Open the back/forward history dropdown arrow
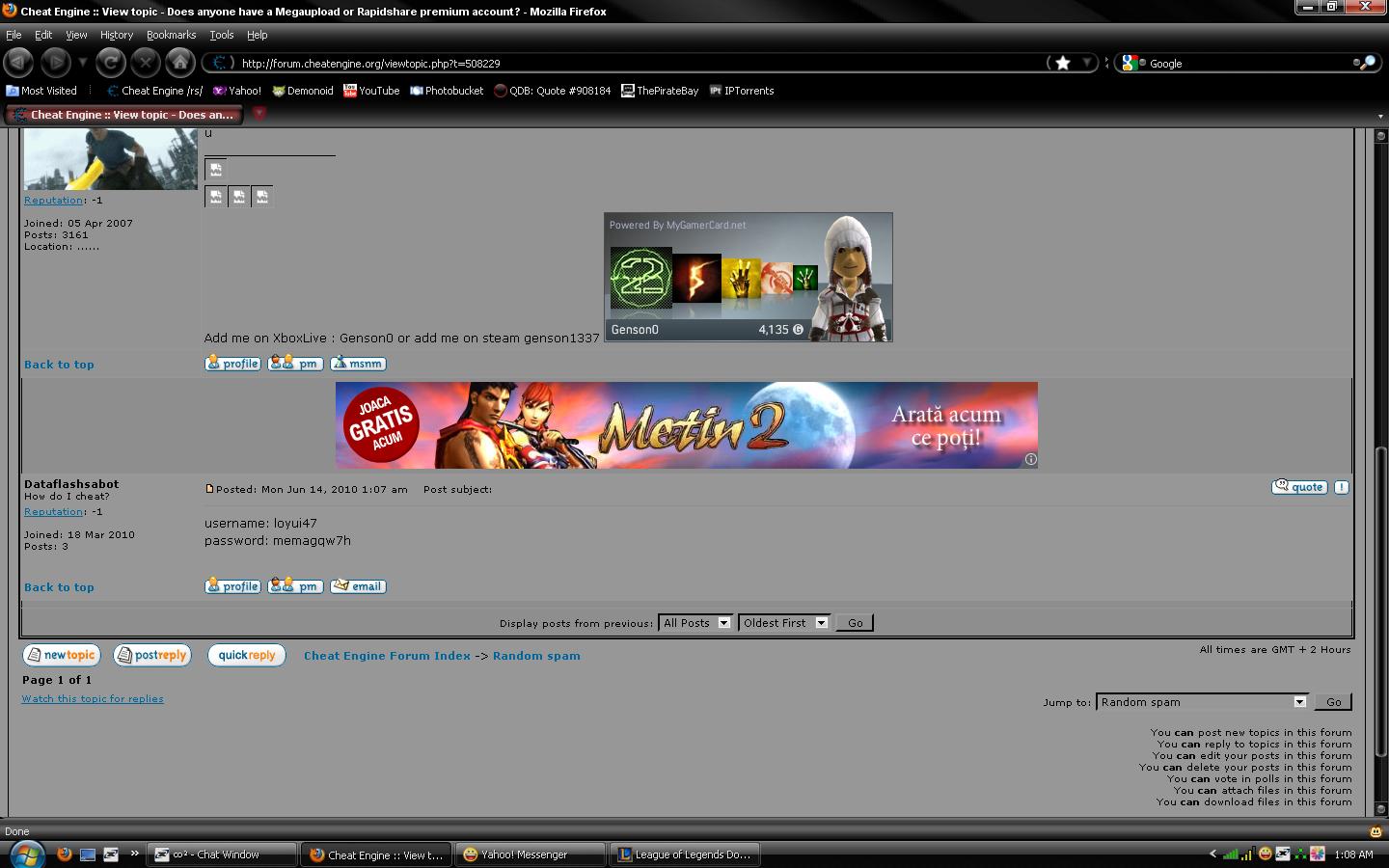 [x=83, y=63]
